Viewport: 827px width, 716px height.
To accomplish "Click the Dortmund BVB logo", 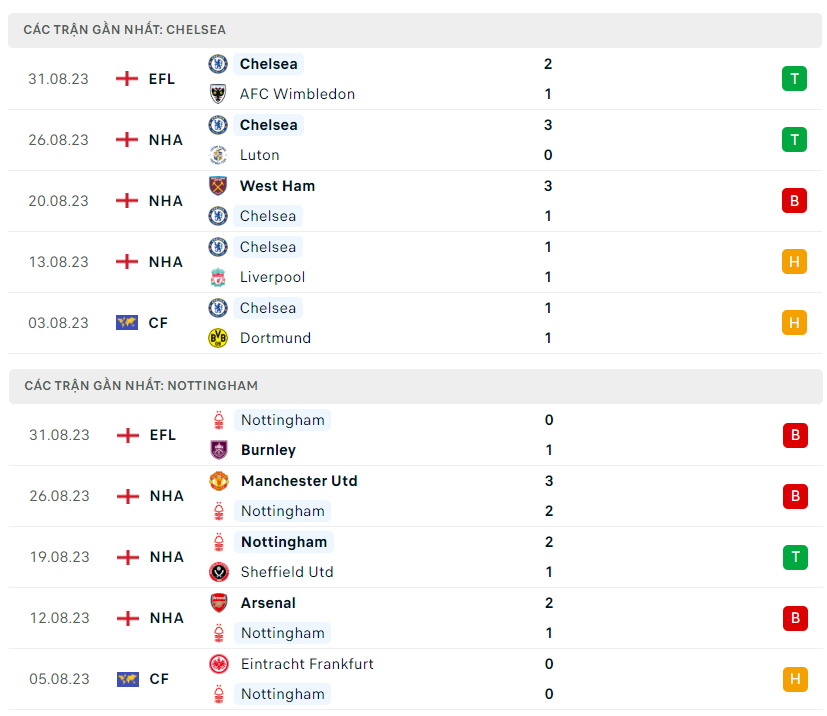I will tap(218, 338).
